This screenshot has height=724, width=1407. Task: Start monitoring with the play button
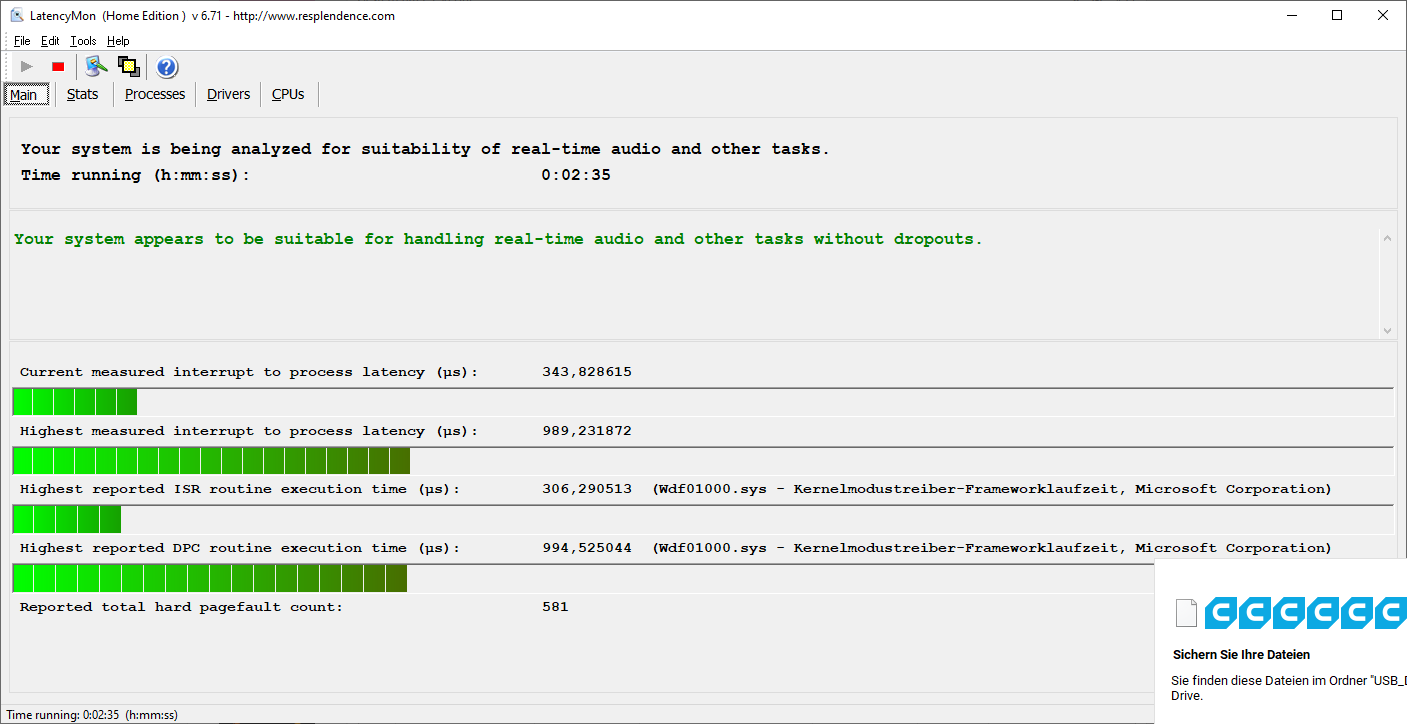point(27,67)
